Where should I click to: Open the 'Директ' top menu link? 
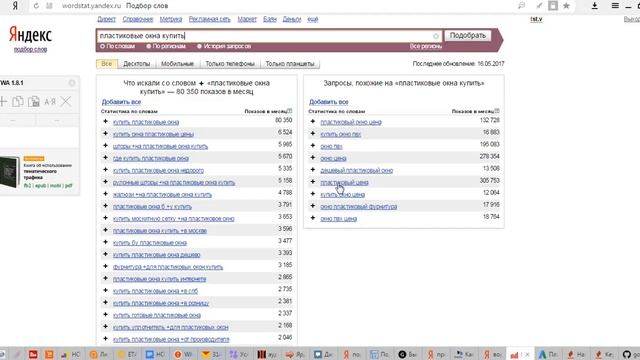pyautogui.click(x=107, y=19)
